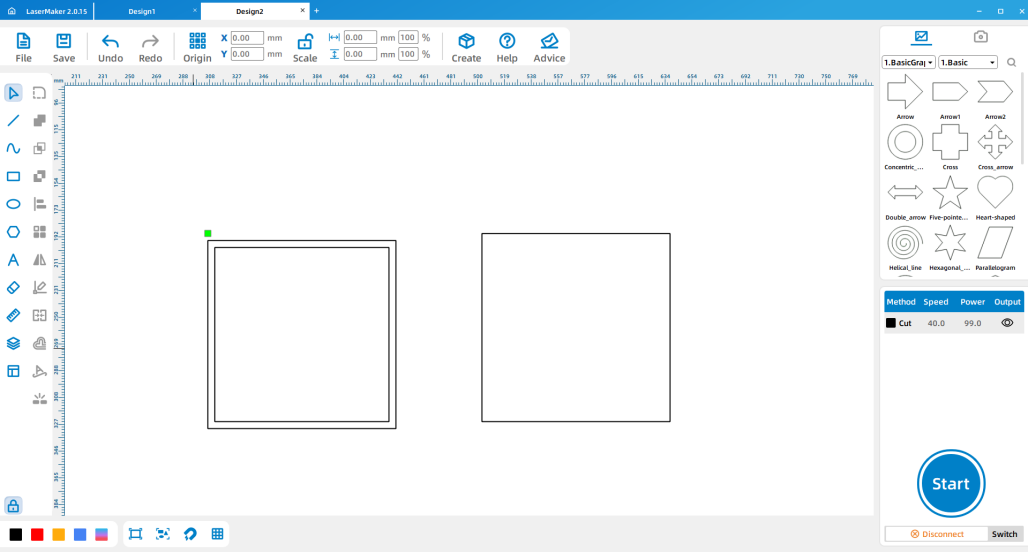Click the Redo arrow
The height and width of the screenshot is (552, 1028).
pyautogui.click(x=150, y=42)
